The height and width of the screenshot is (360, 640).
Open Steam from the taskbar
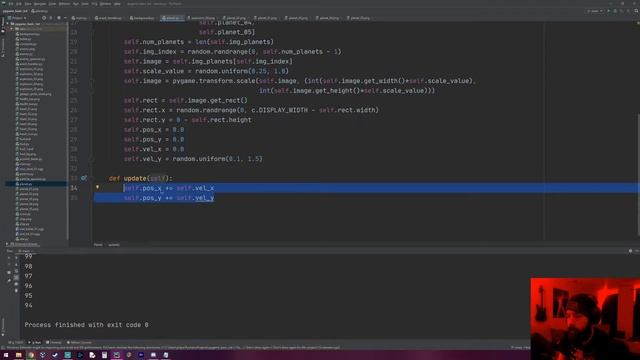click(x=55, y=355)
